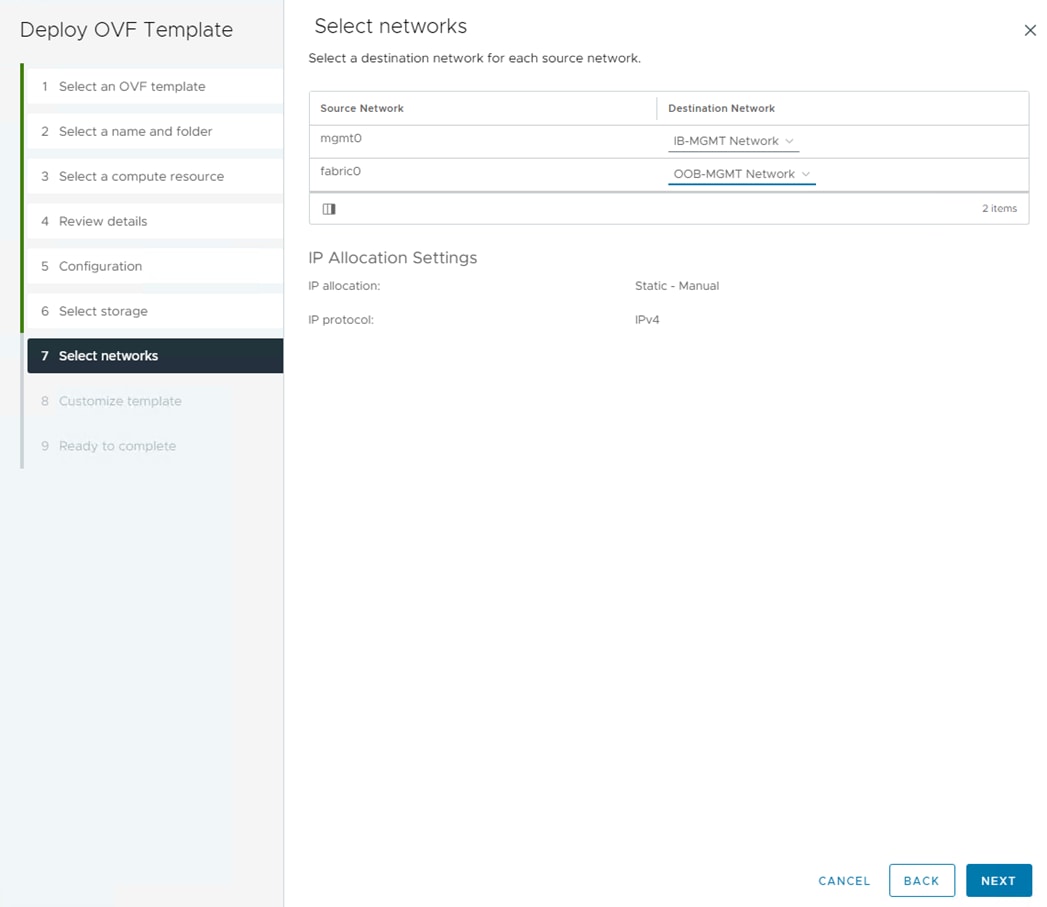1047x907 pixels.
Task: Select the current step 7 Select networks
Action: 108,356
